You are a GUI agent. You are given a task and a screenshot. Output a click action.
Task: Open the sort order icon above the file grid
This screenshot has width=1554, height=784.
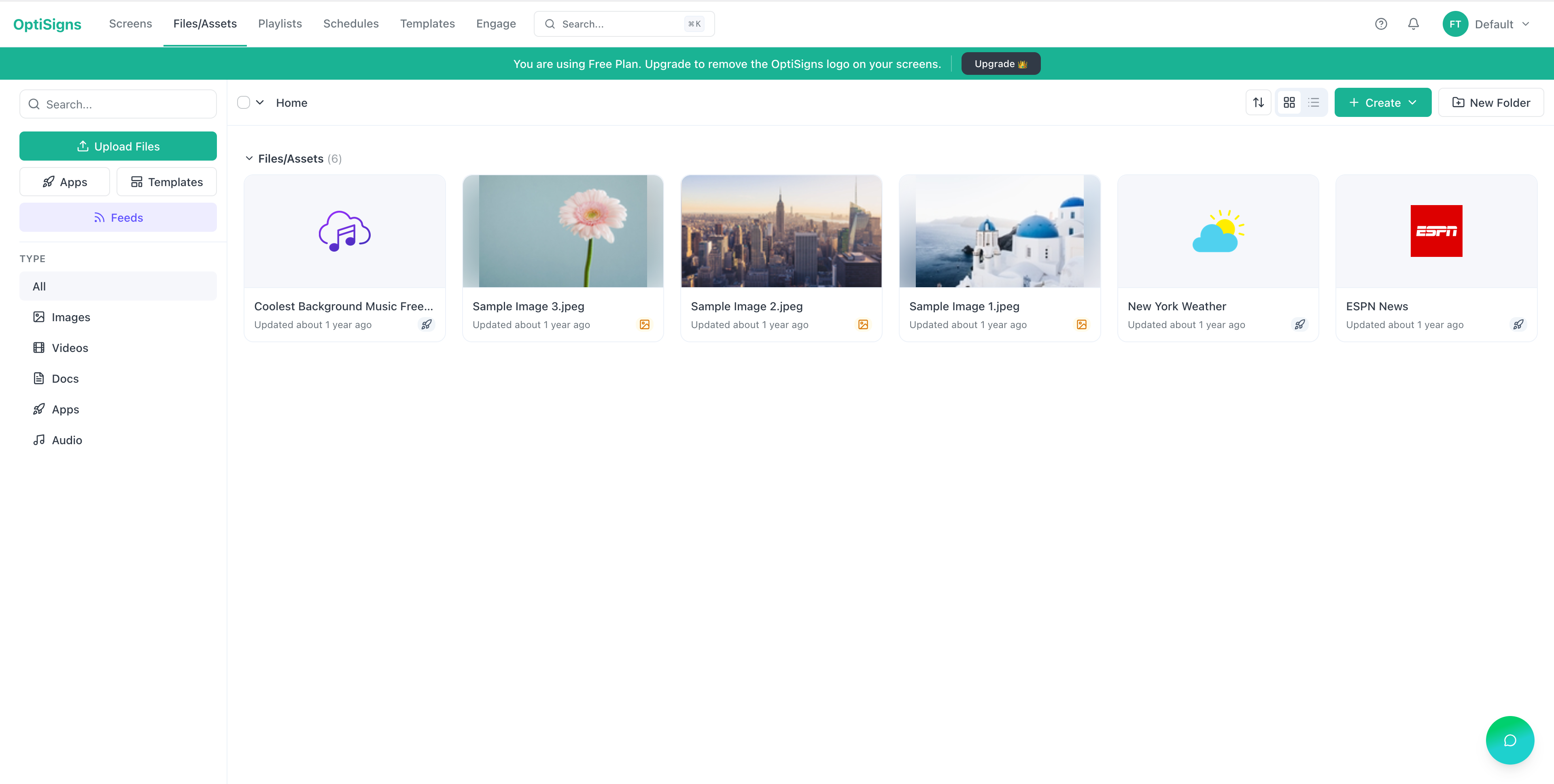[x=1259, y=102]
